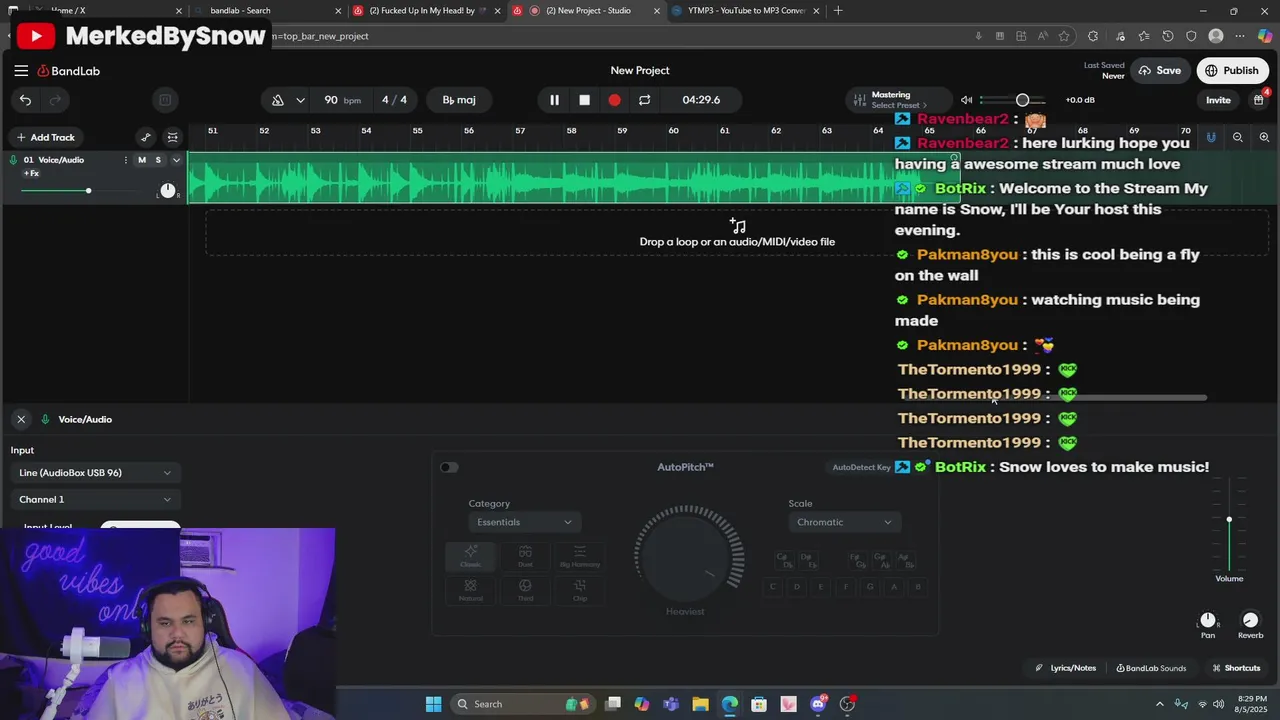The image size is (1280, 720).
Task: Toggle loop cycle mode
Action: click(644, 100)
